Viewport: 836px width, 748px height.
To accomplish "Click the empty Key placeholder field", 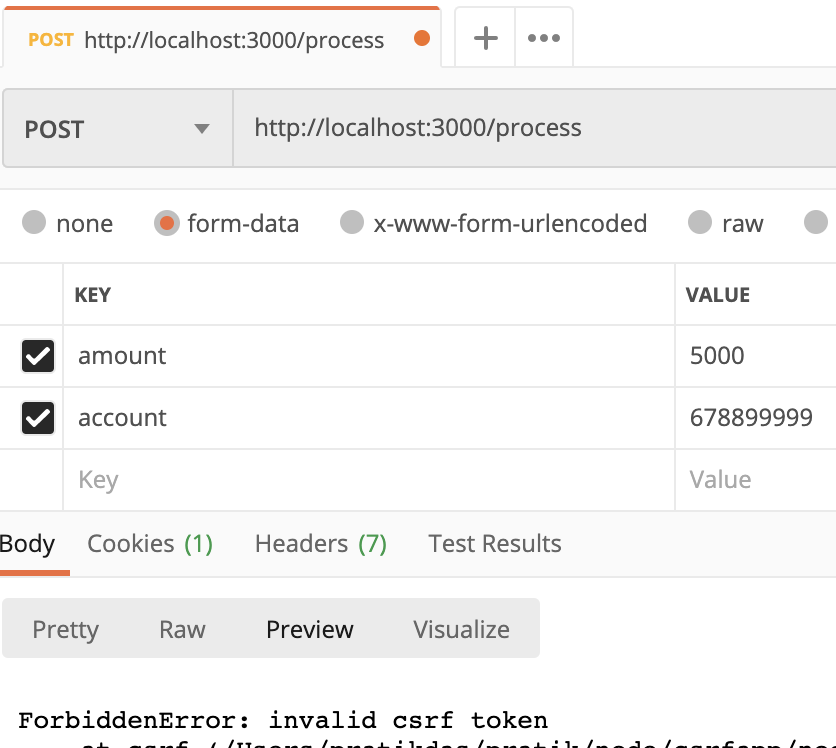I will click(x=369, y=480).
